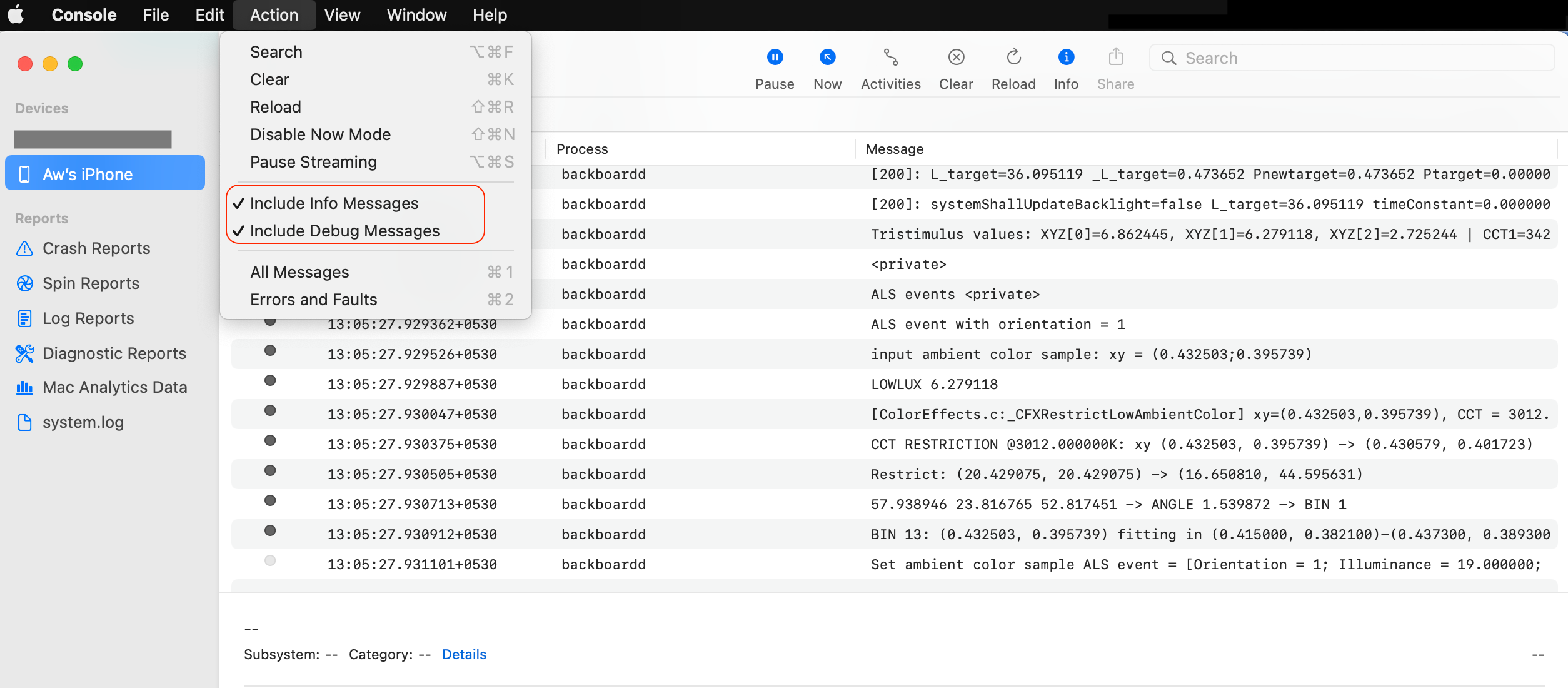Select All Messages from the Action menu
This screenshot has height=688, width=1568.
[299, 271]
